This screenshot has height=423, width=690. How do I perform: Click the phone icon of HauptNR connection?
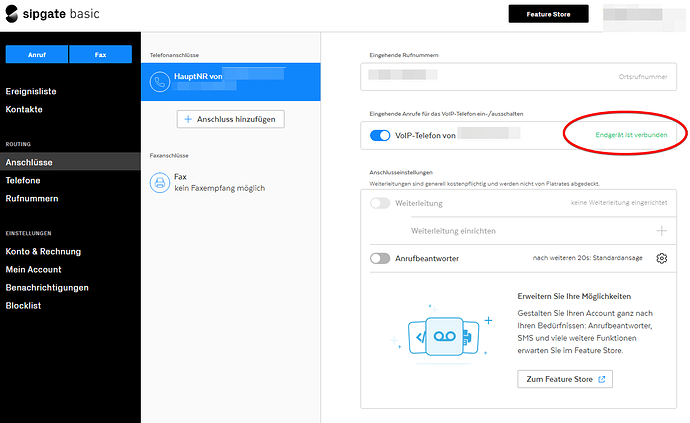coord(160,82)
